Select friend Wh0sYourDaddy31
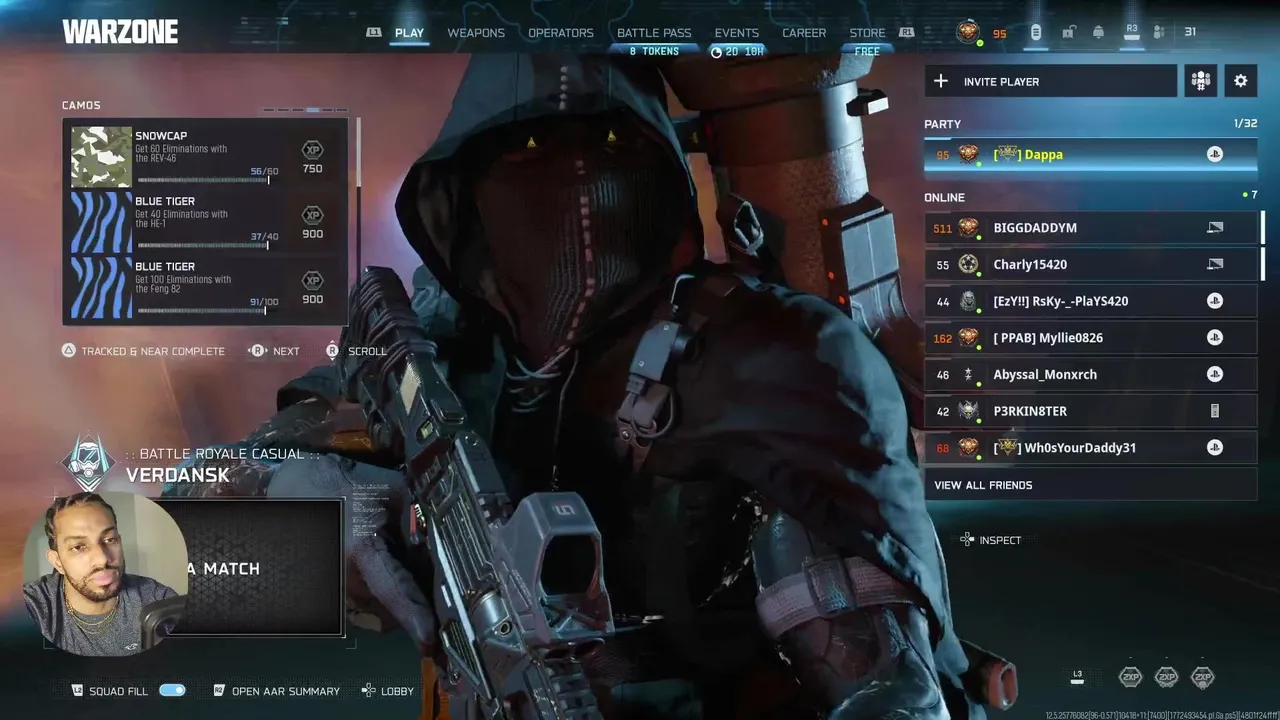1280x720 pixels. (1090, 448)
